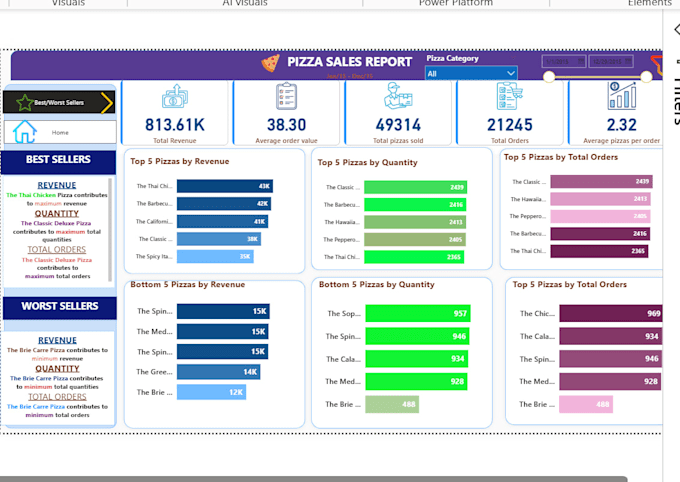Click REVENUE heading under Best Sellers
The width and height of the screenshot is (680, 482).
(57, 185)
